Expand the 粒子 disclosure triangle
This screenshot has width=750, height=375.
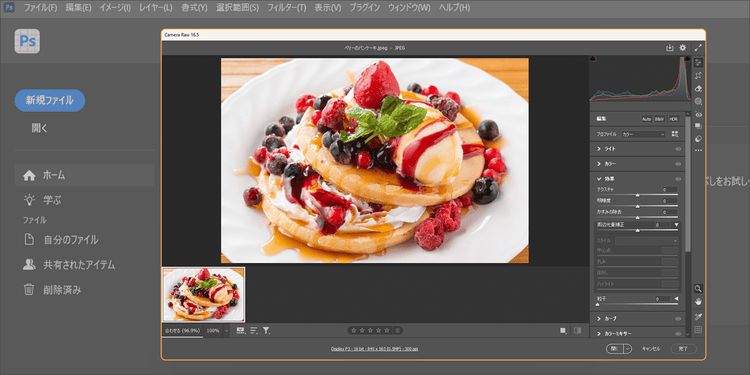click(x=676, y=299)
